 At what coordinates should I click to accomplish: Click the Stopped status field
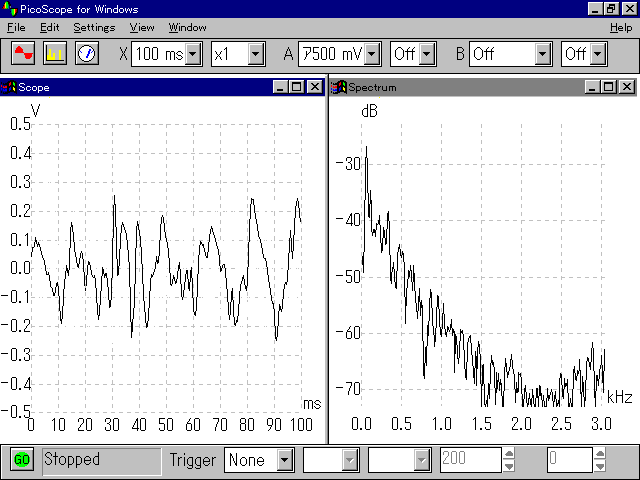pos(102,461)
